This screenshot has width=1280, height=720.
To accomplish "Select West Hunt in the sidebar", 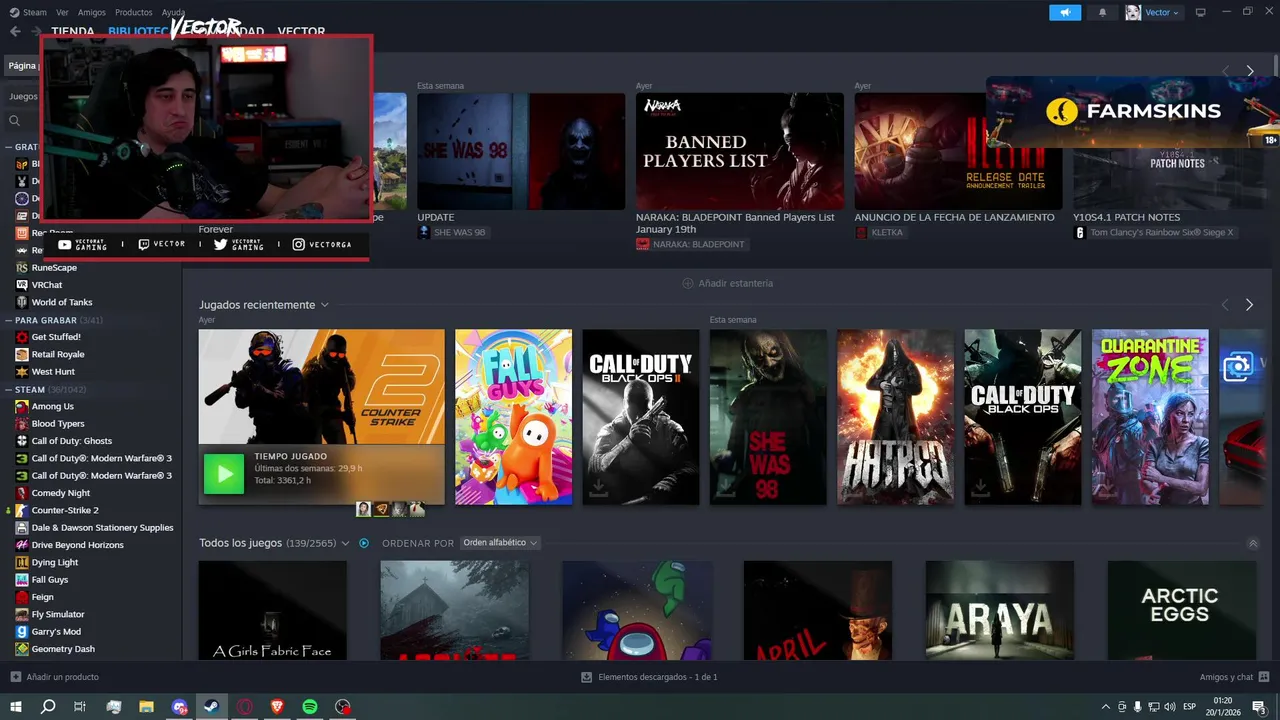I will pos(53,372).
